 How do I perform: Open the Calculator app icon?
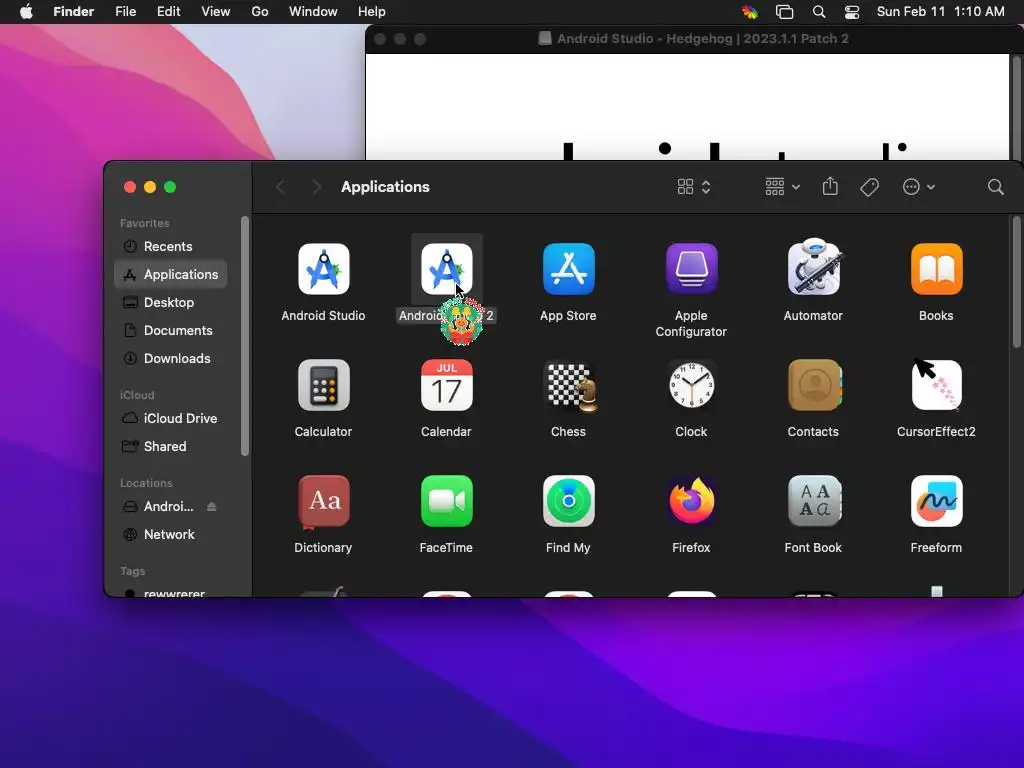coord(323,385)
